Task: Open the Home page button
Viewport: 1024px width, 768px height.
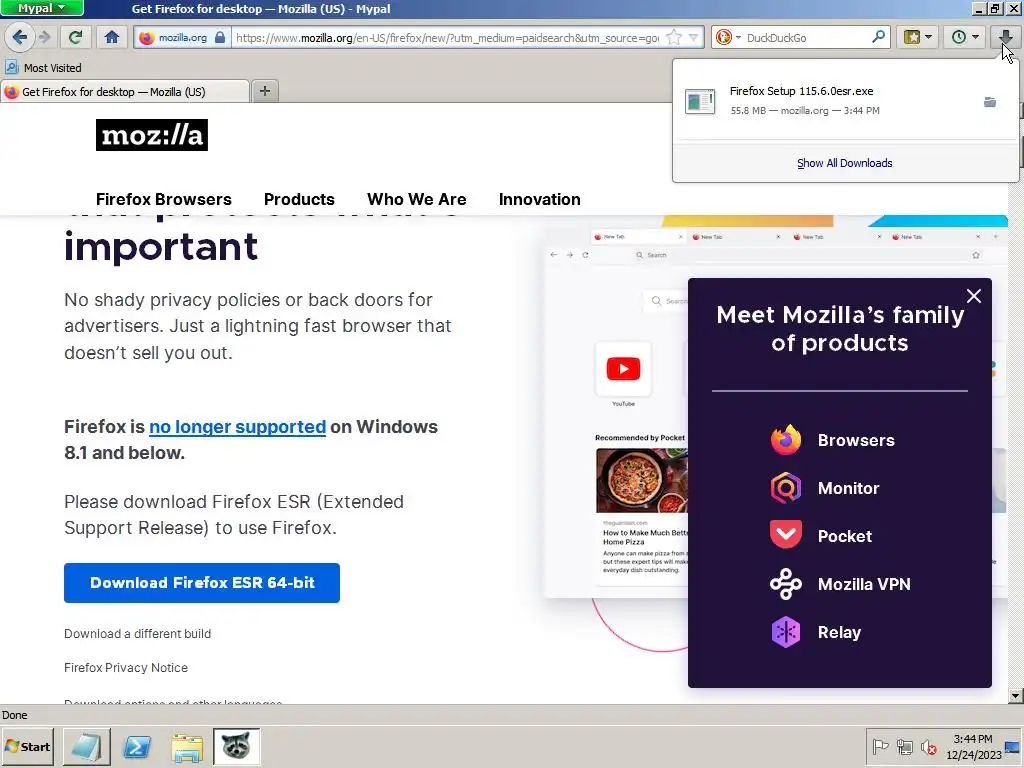Action: point(112,37)
